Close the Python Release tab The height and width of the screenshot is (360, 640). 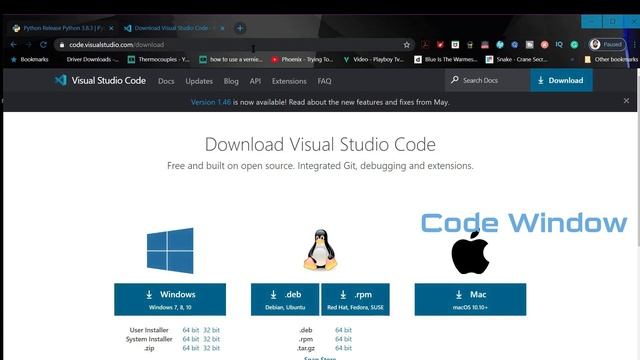[111, 28]
